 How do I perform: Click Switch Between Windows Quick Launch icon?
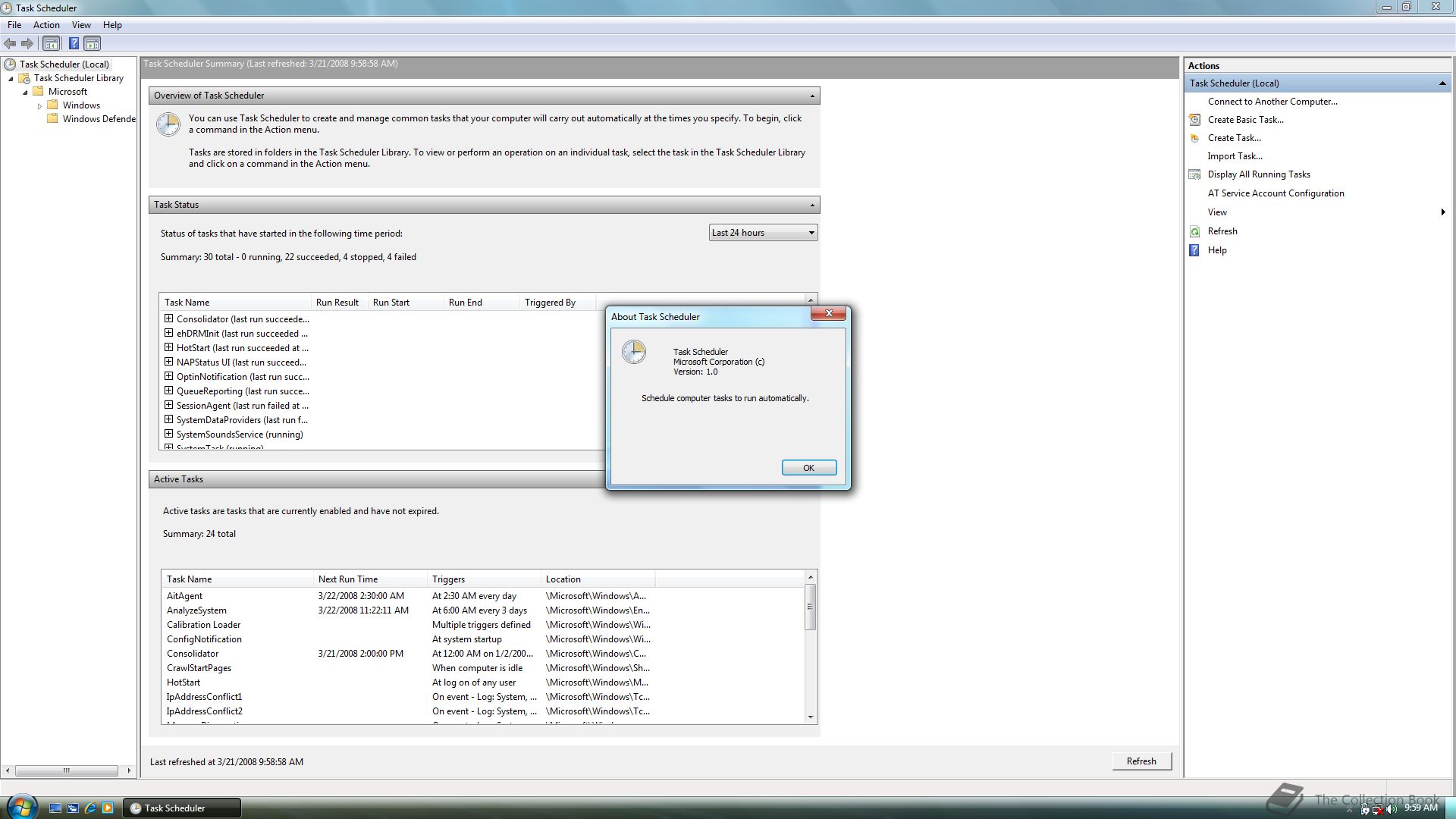(x=73, y=808)
